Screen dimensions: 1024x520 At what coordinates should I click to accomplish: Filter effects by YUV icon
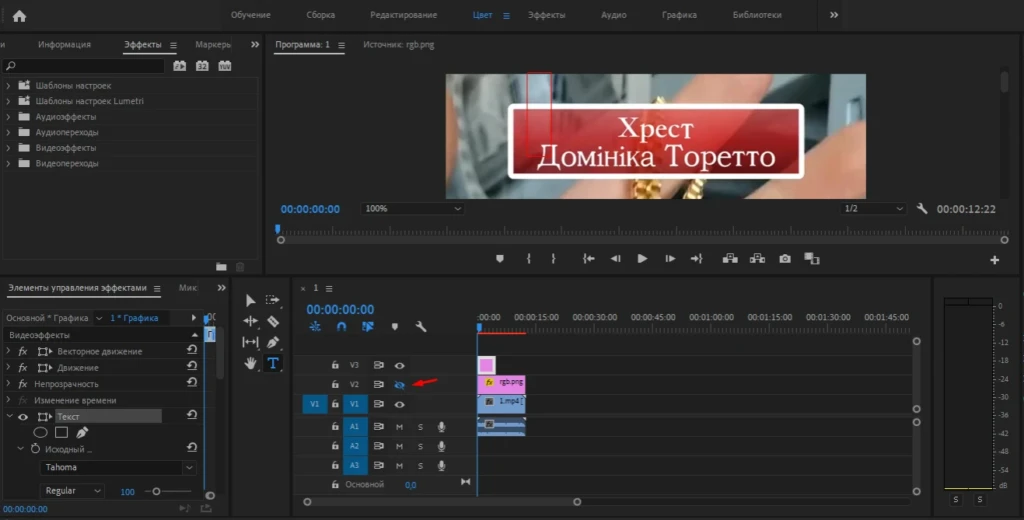coord(225,66)
